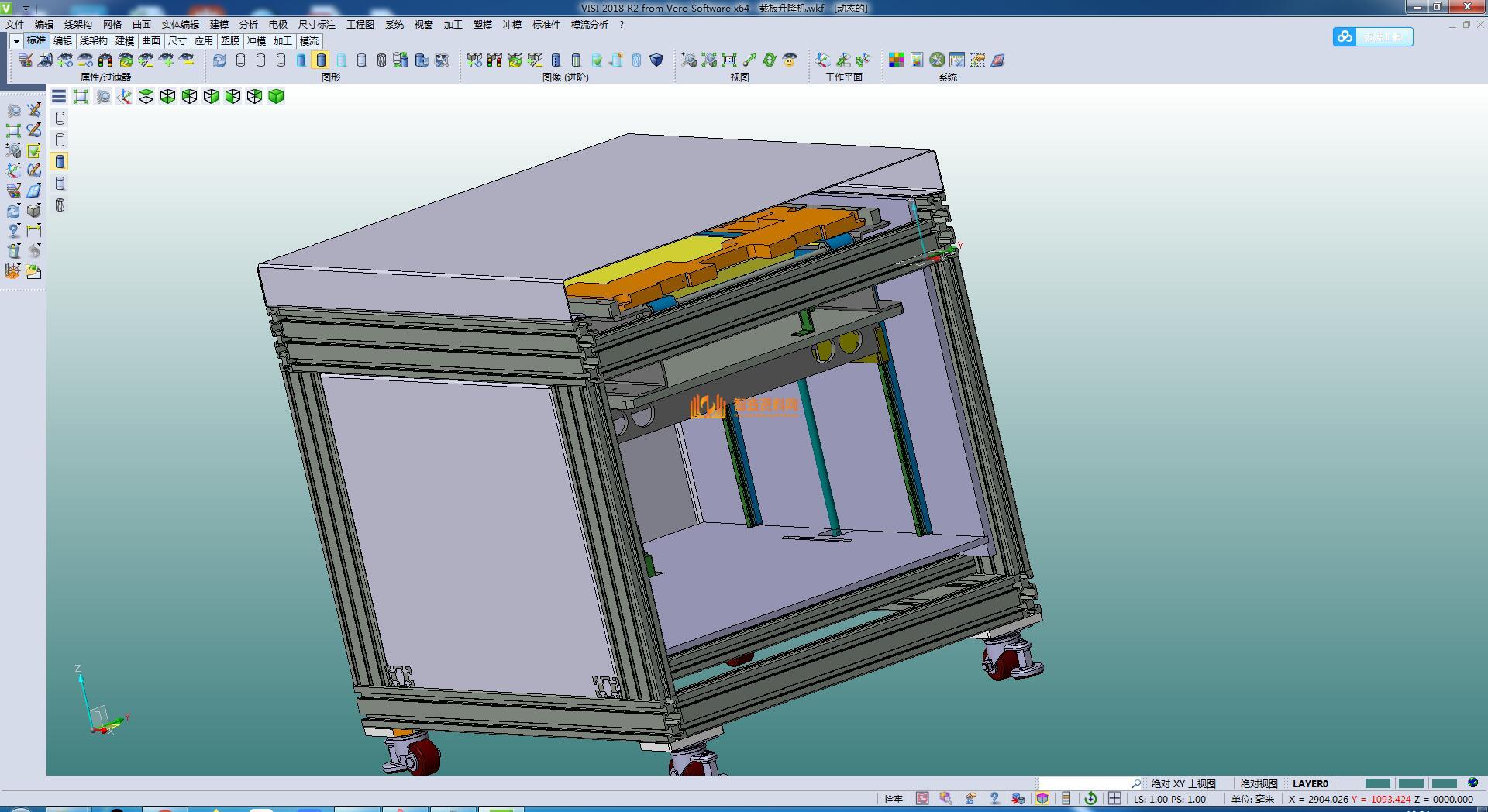The height and width of the screenshot is (812, 1488).
Task: Open the quick access dropdown in title bar
Action: pyautogui.click(x=26, y=8)
